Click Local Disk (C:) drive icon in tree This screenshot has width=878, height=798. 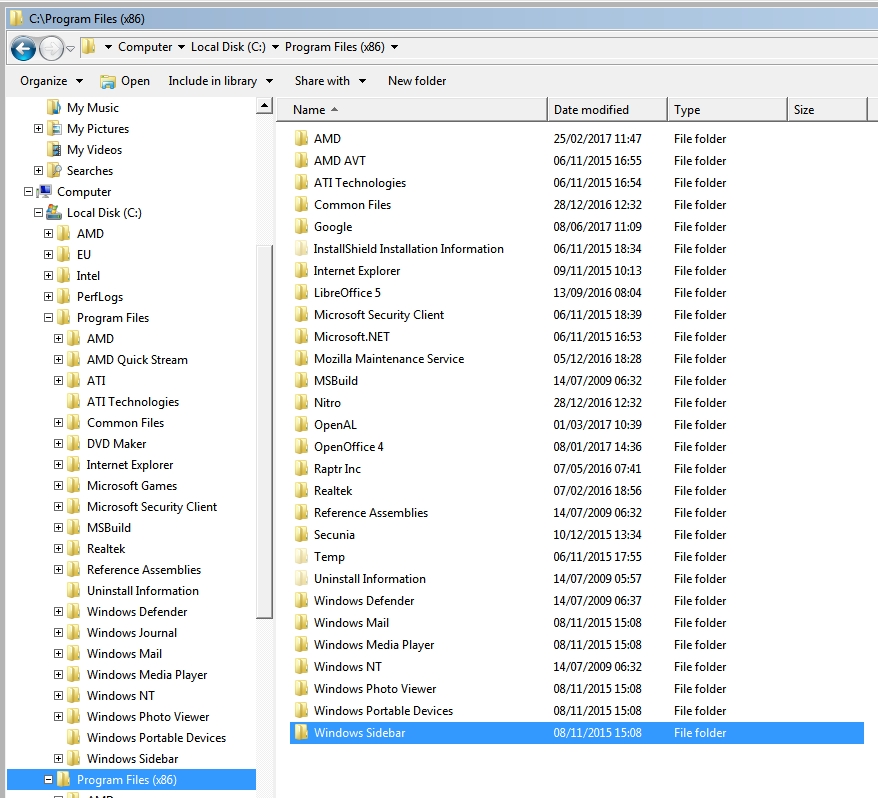pyautogui.click(x=54, y=212)
